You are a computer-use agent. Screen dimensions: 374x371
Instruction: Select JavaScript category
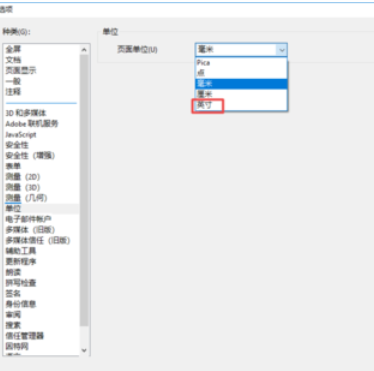click(x=21, y=134)
